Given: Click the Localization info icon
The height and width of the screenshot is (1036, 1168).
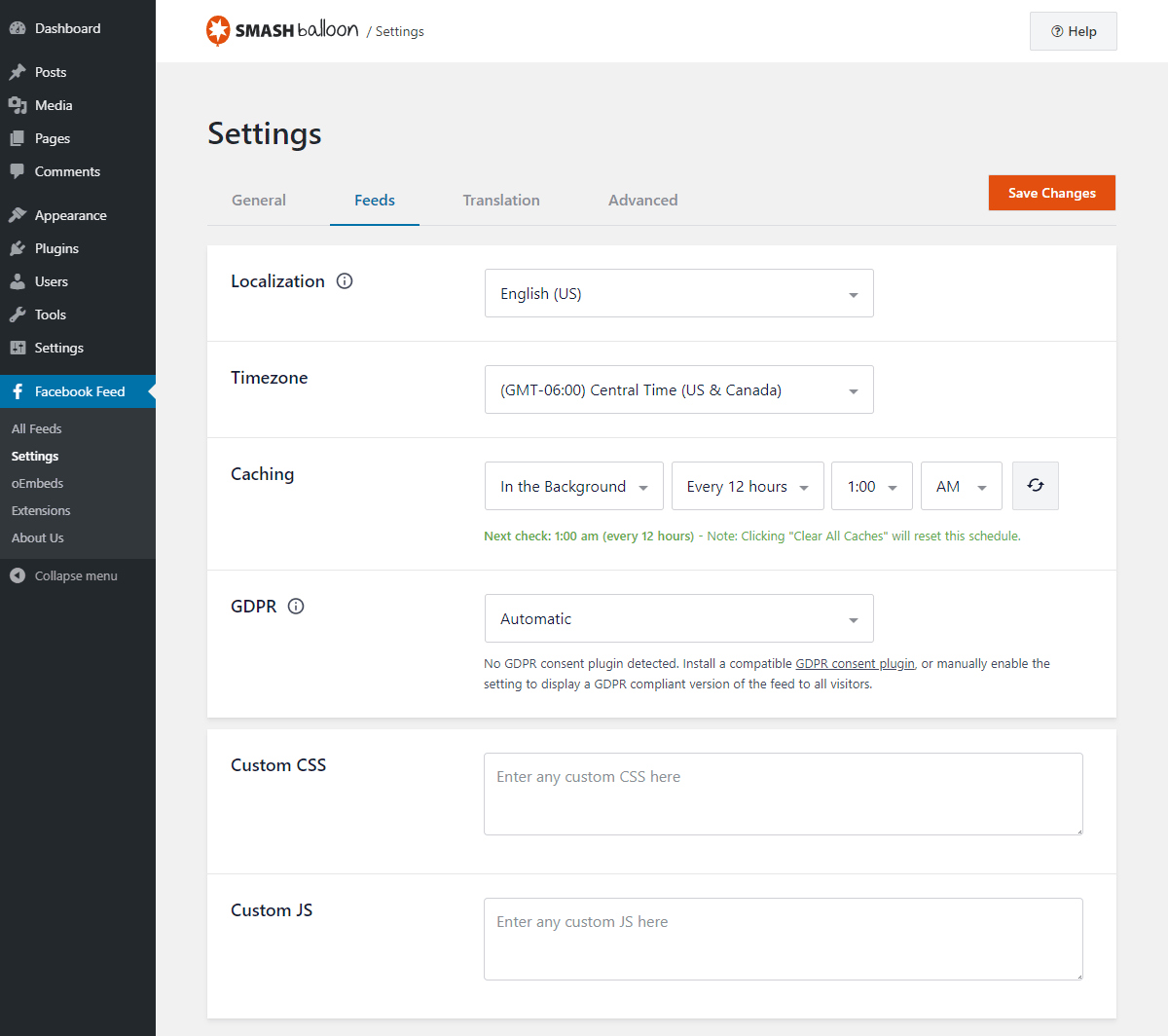Looking at the screenshot, I should tap(345, 281).
